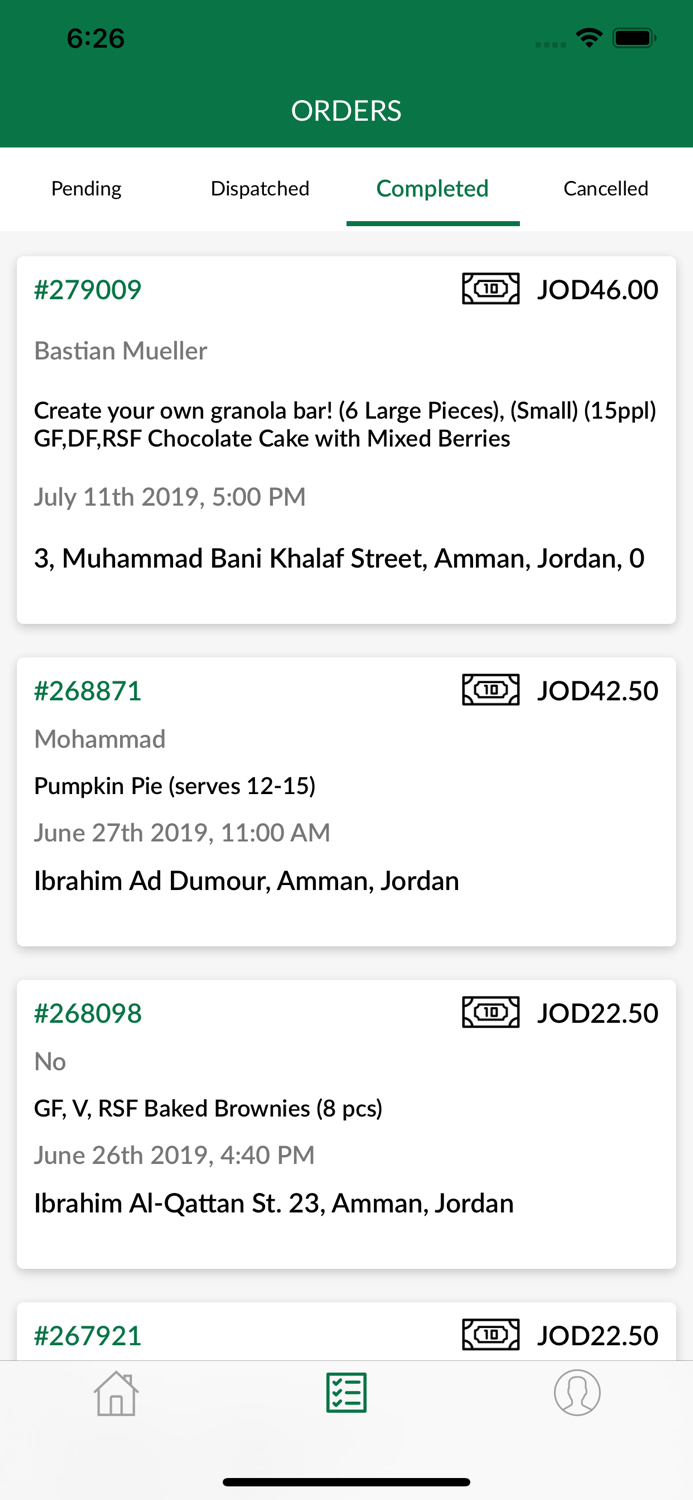Click the cash payment icon on order #268871
The width and height of the screenshot is (693, 1500).
coord(490,689)
